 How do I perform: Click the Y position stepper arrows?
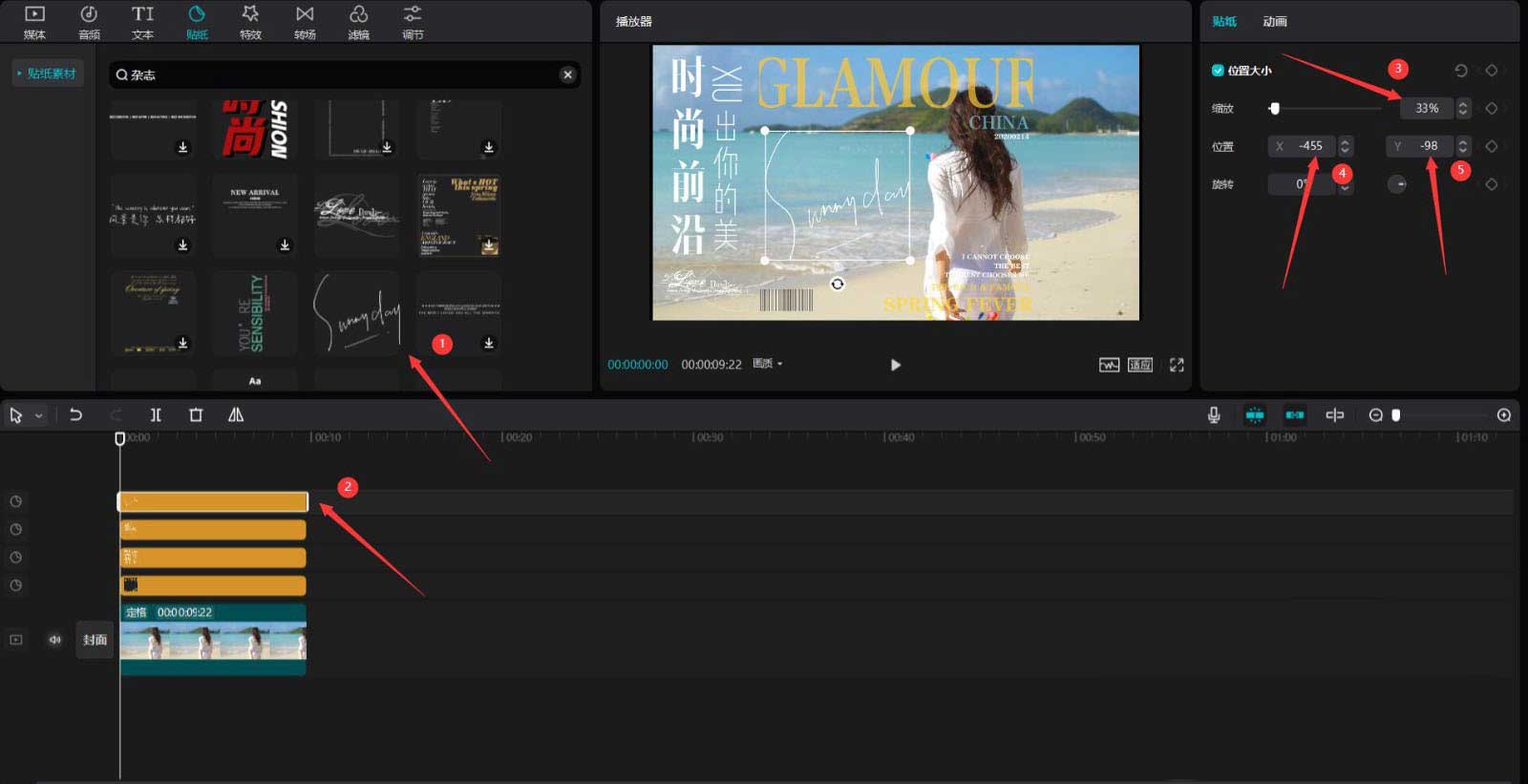pyautogui.click(x=1463, y=146)
